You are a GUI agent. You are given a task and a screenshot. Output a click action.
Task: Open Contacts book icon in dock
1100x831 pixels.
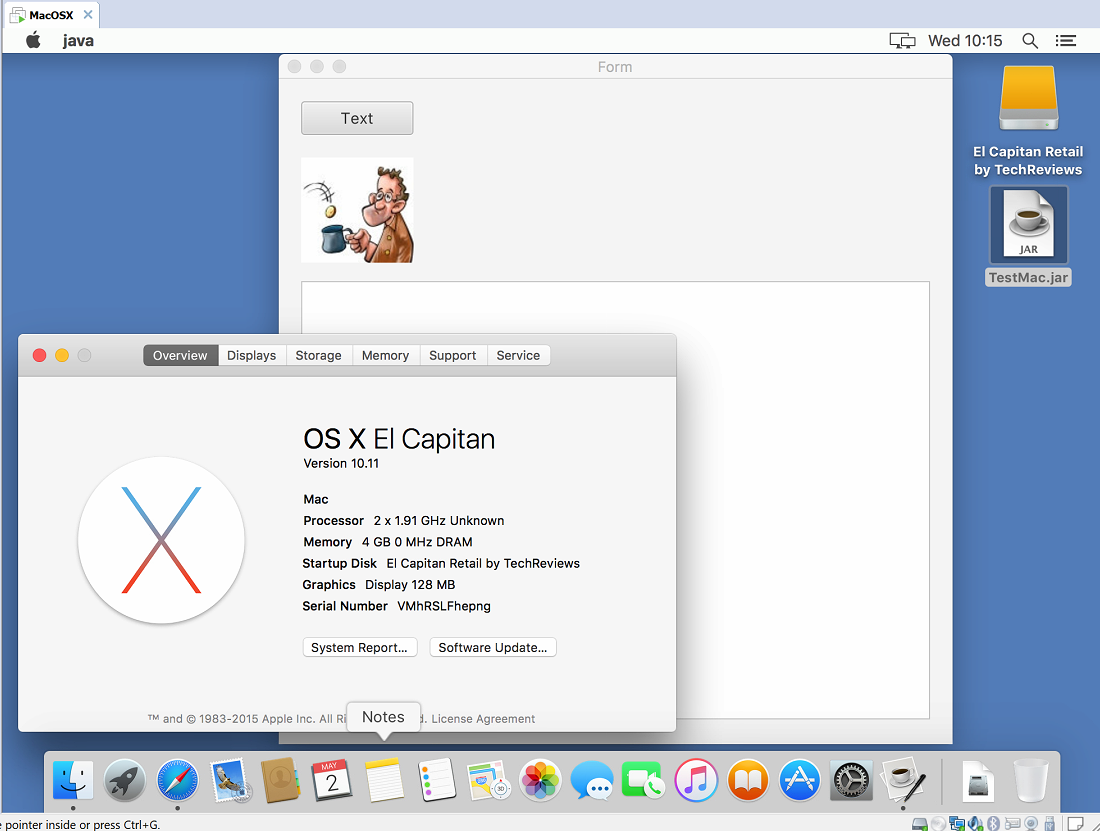click(281, 781)
